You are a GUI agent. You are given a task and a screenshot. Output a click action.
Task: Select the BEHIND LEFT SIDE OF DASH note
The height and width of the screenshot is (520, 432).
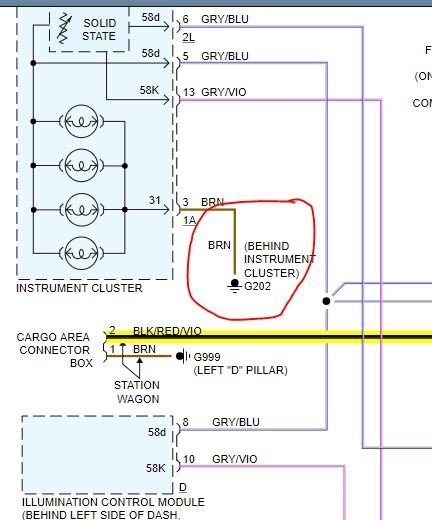click(x=101, y=515)
